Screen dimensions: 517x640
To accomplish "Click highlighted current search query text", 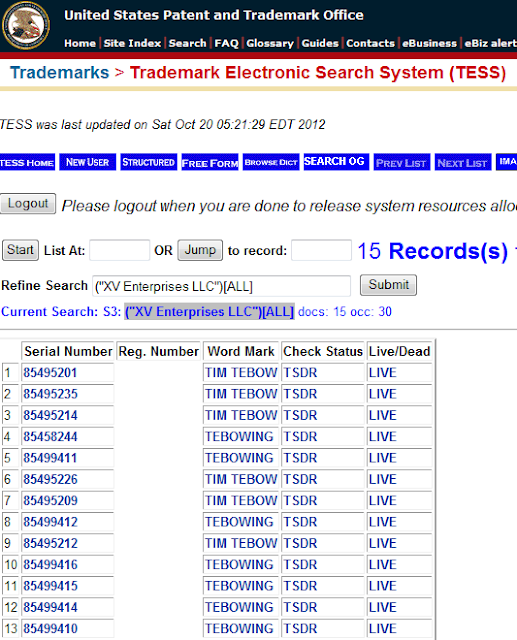I will point(209,311).
